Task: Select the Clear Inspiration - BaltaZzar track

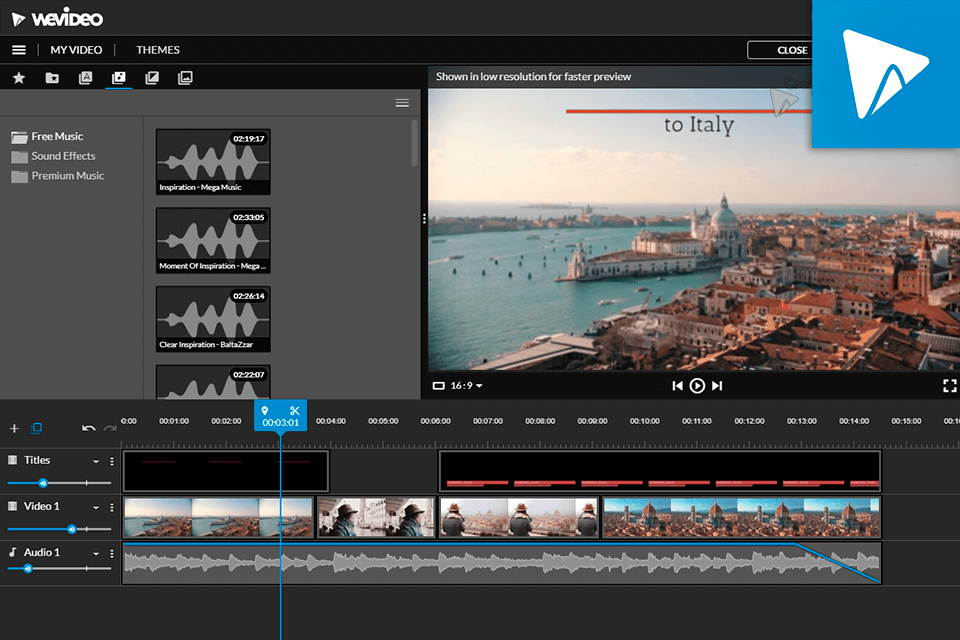Action: (x=213, y=318)
